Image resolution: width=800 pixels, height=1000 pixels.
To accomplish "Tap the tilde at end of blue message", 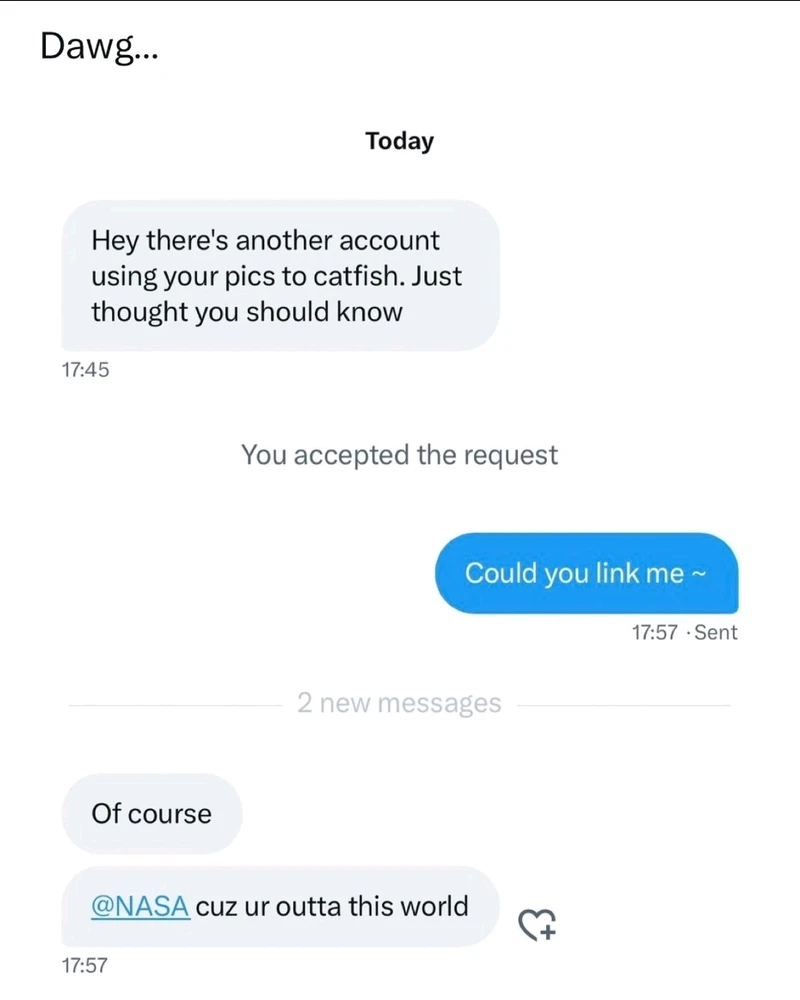I will [x=699, y=573].
